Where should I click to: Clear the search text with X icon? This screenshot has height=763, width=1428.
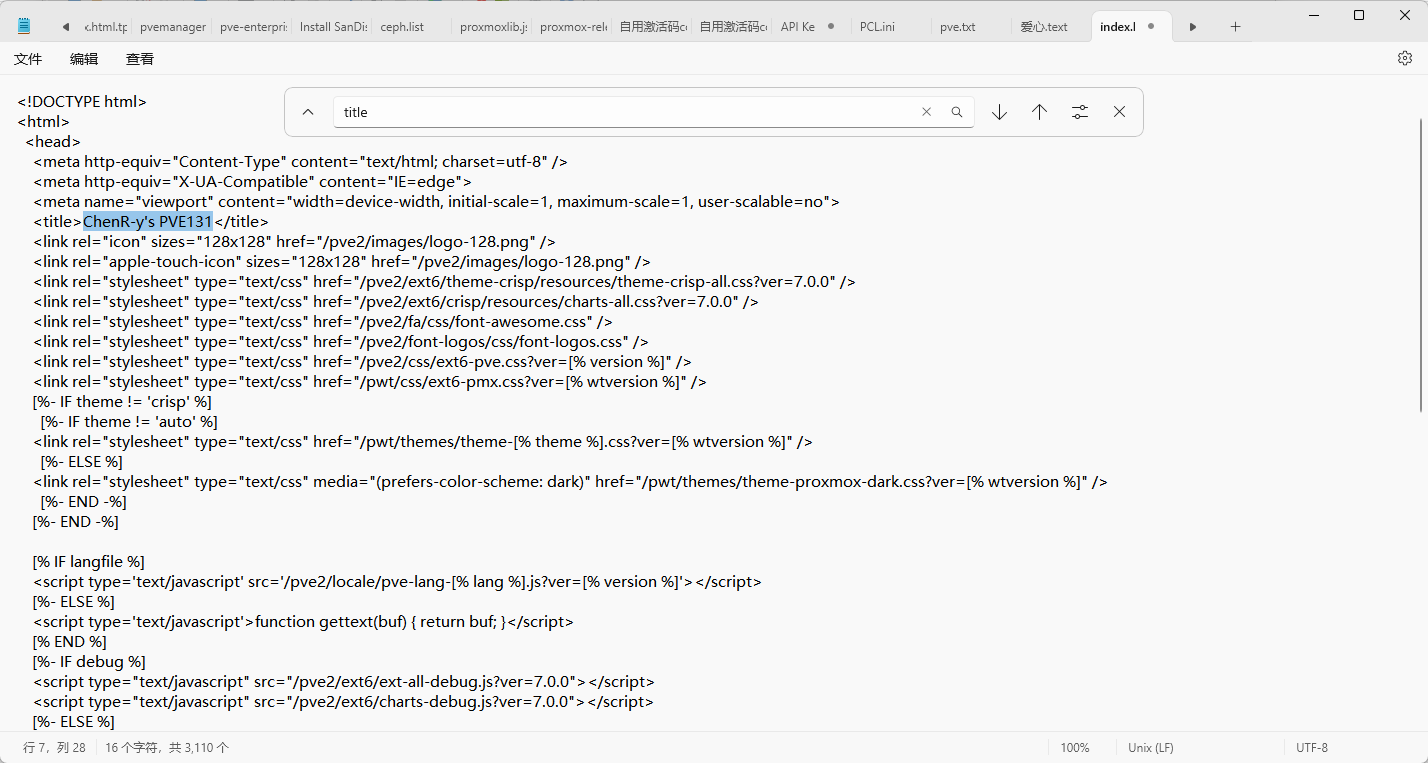[x=926, y=112]
